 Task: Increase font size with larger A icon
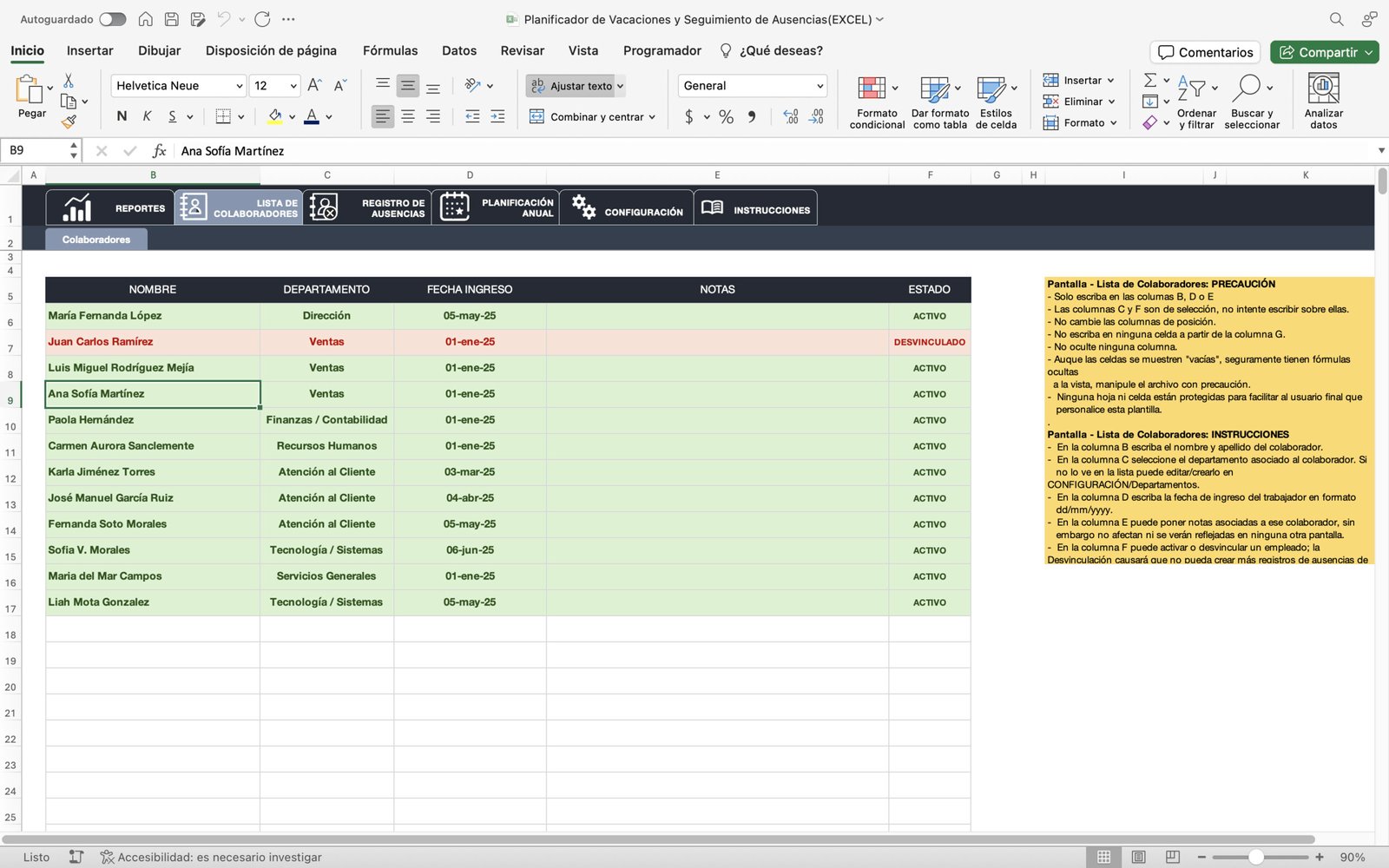314,85
